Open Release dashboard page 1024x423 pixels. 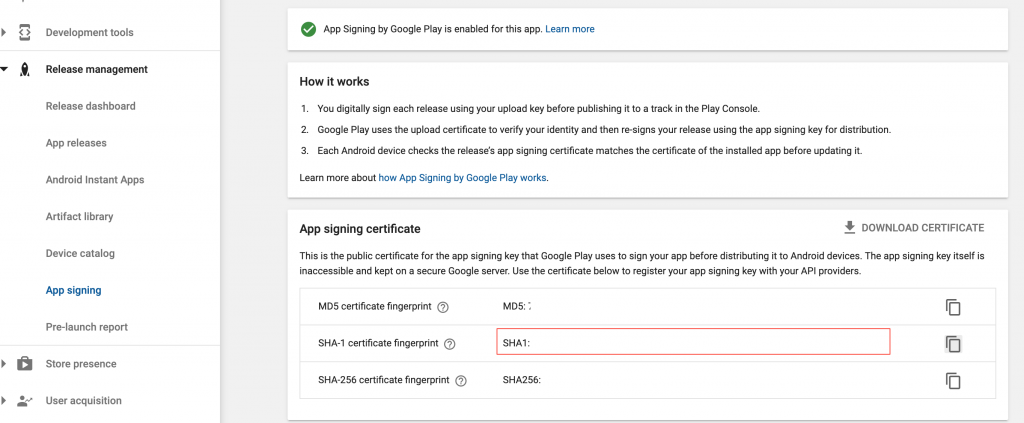click(x=91, y=106)
